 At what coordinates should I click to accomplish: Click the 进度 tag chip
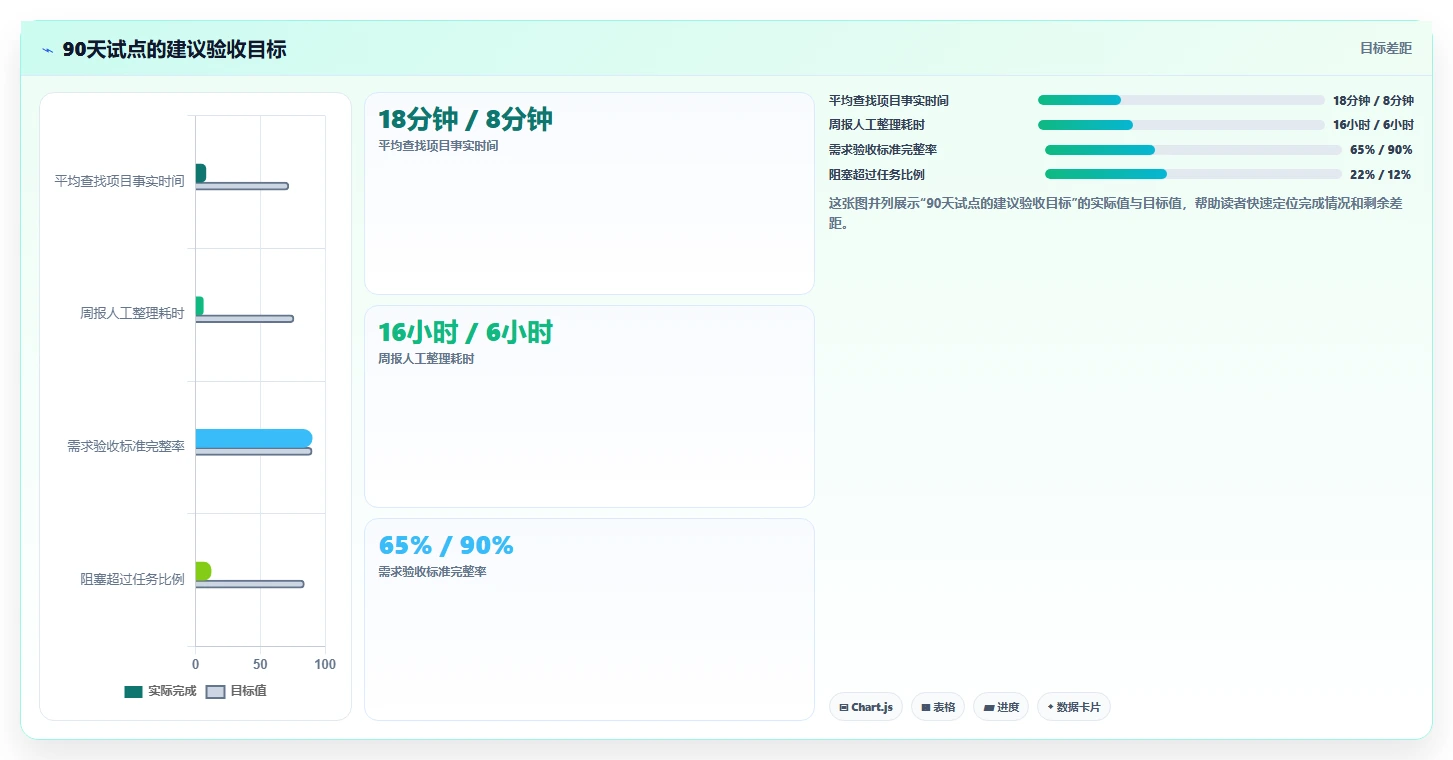pos(1001,707)
